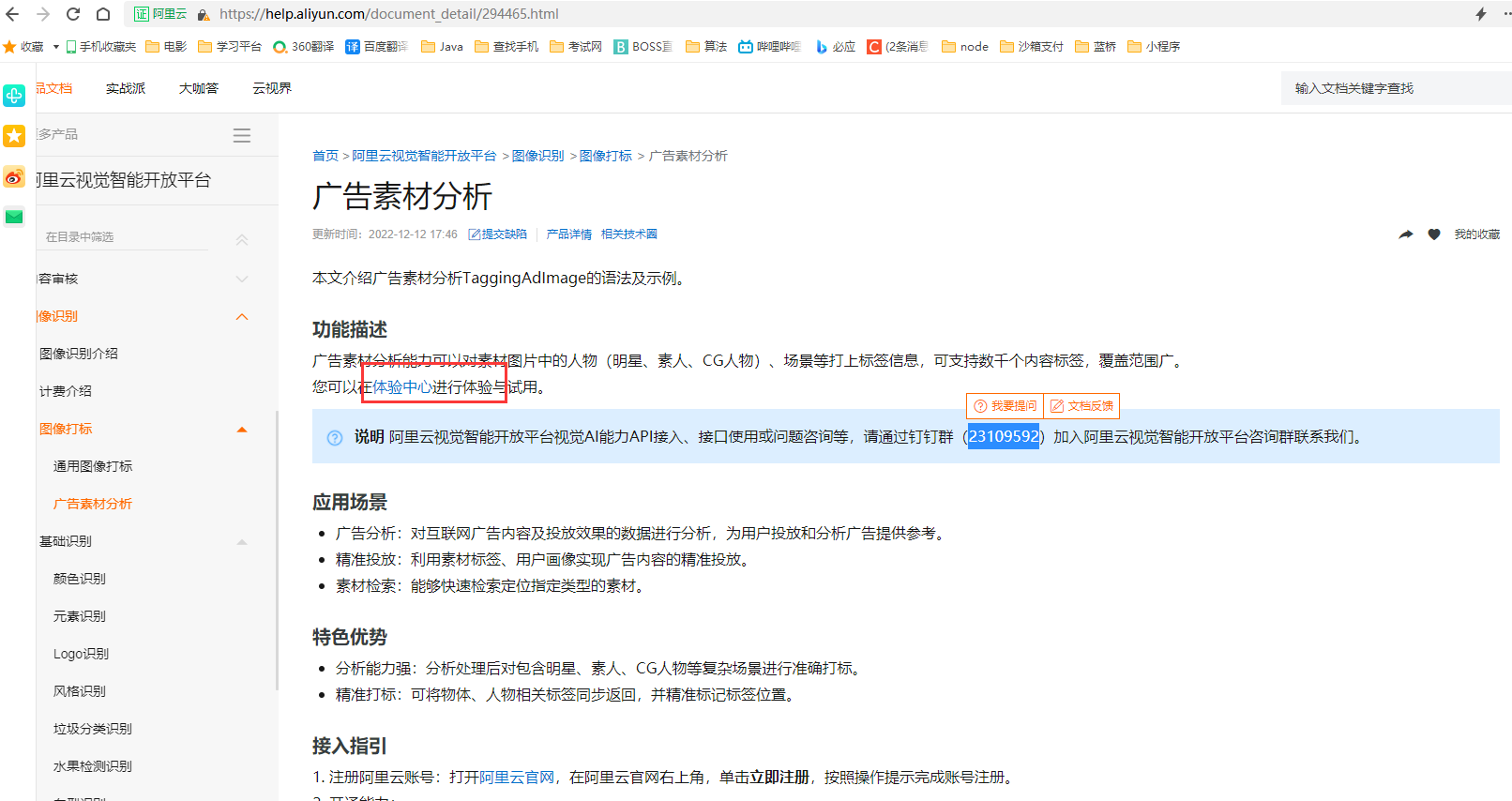This screenshot has width=1512, height=801.
Task: Open the 沙箱支付 bookmark folder
Action: click(x=1032, y=46)
